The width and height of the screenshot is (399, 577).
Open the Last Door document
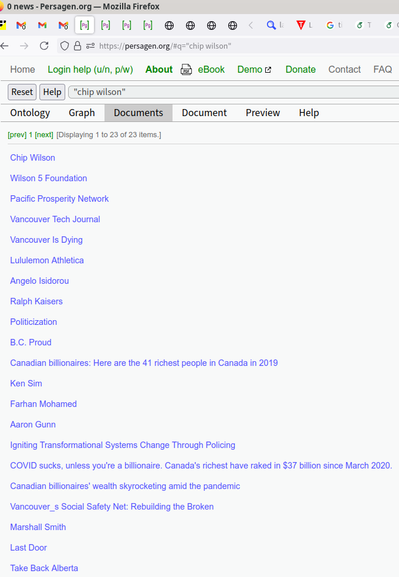(28, 548)
